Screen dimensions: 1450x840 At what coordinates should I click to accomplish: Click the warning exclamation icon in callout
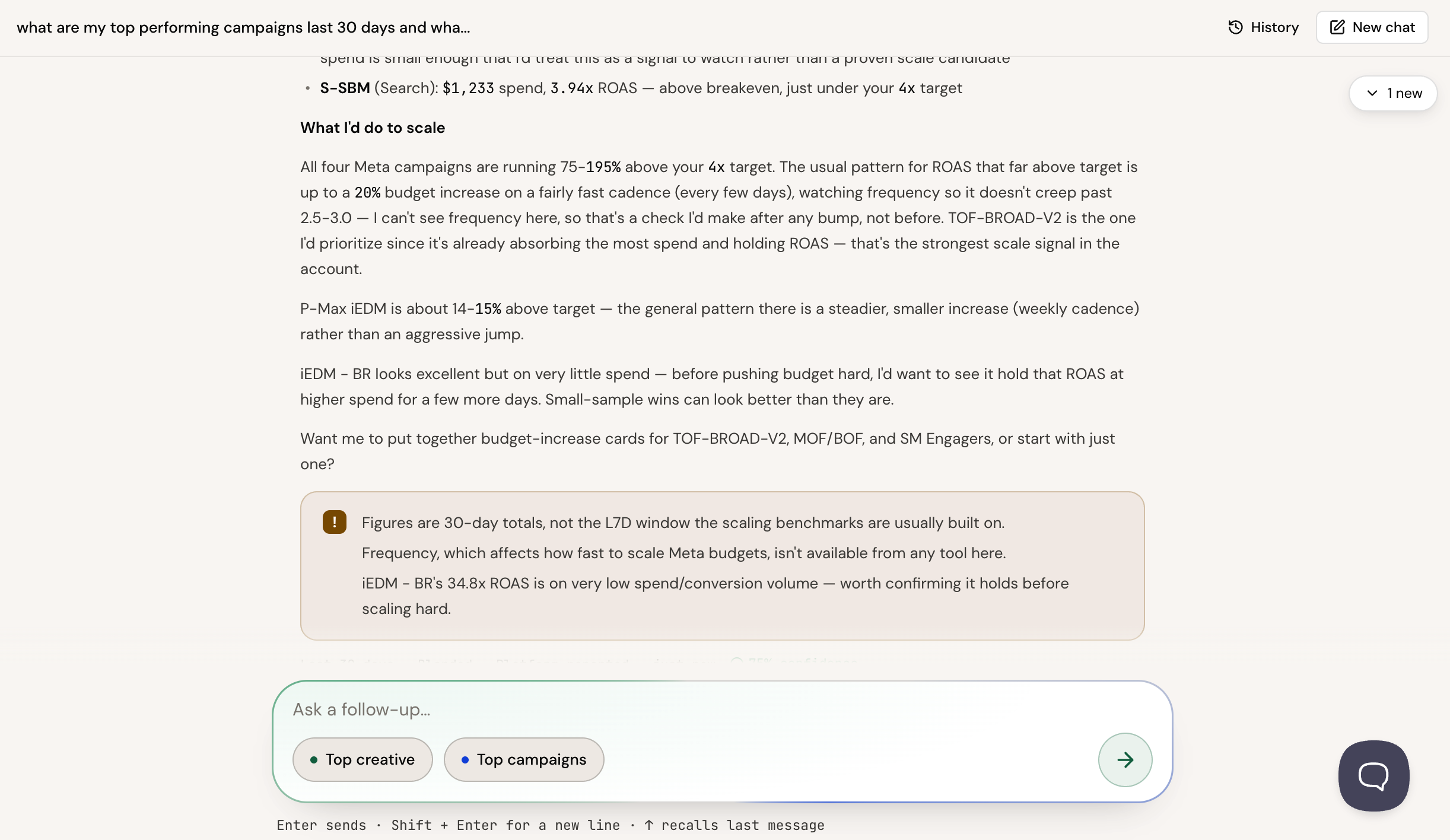(335, 522)
